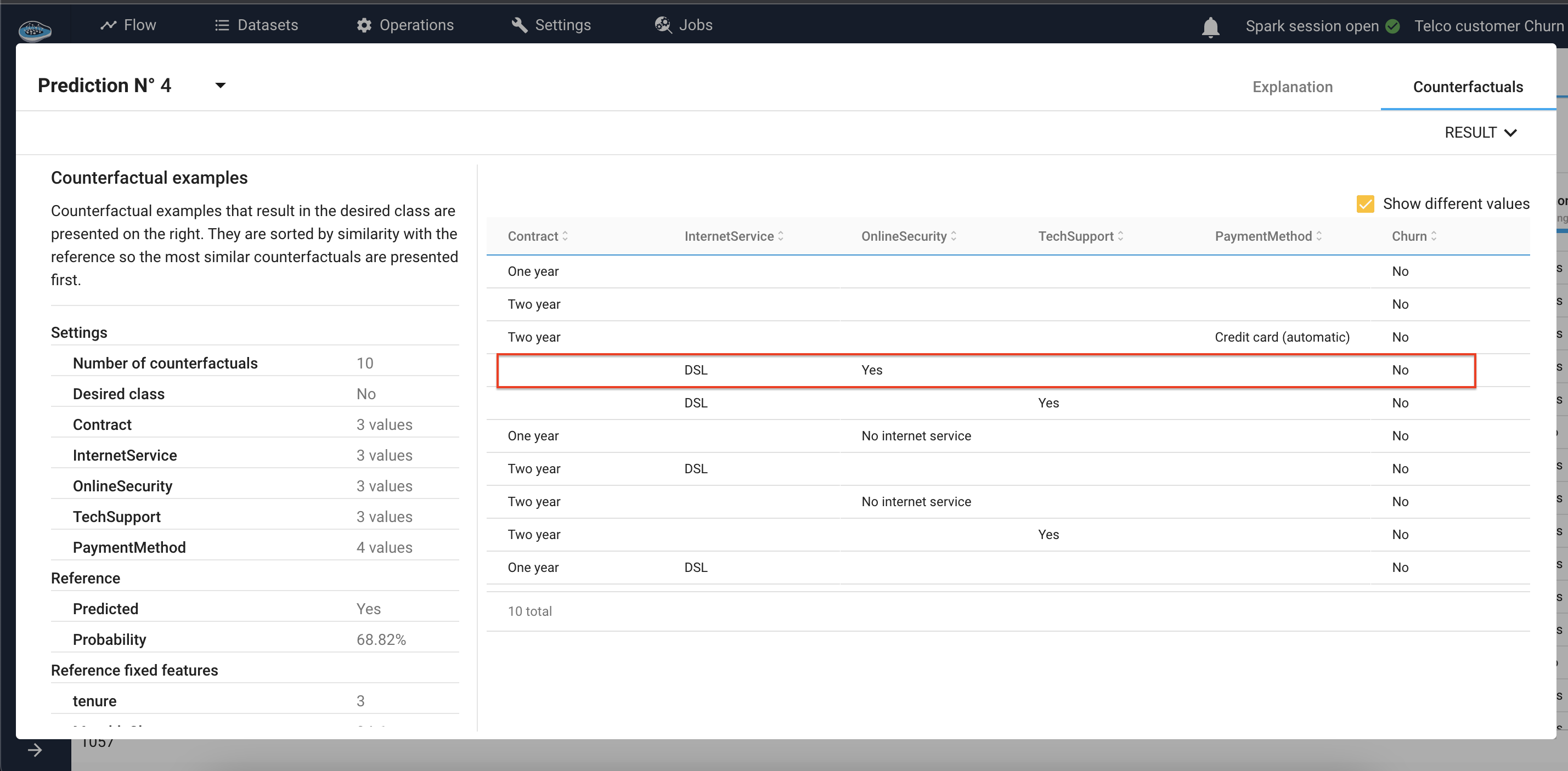Viewport: 1568px width, 771px height.
Task: Select the Counterfactuals tab
Action: pos(1468,87)
